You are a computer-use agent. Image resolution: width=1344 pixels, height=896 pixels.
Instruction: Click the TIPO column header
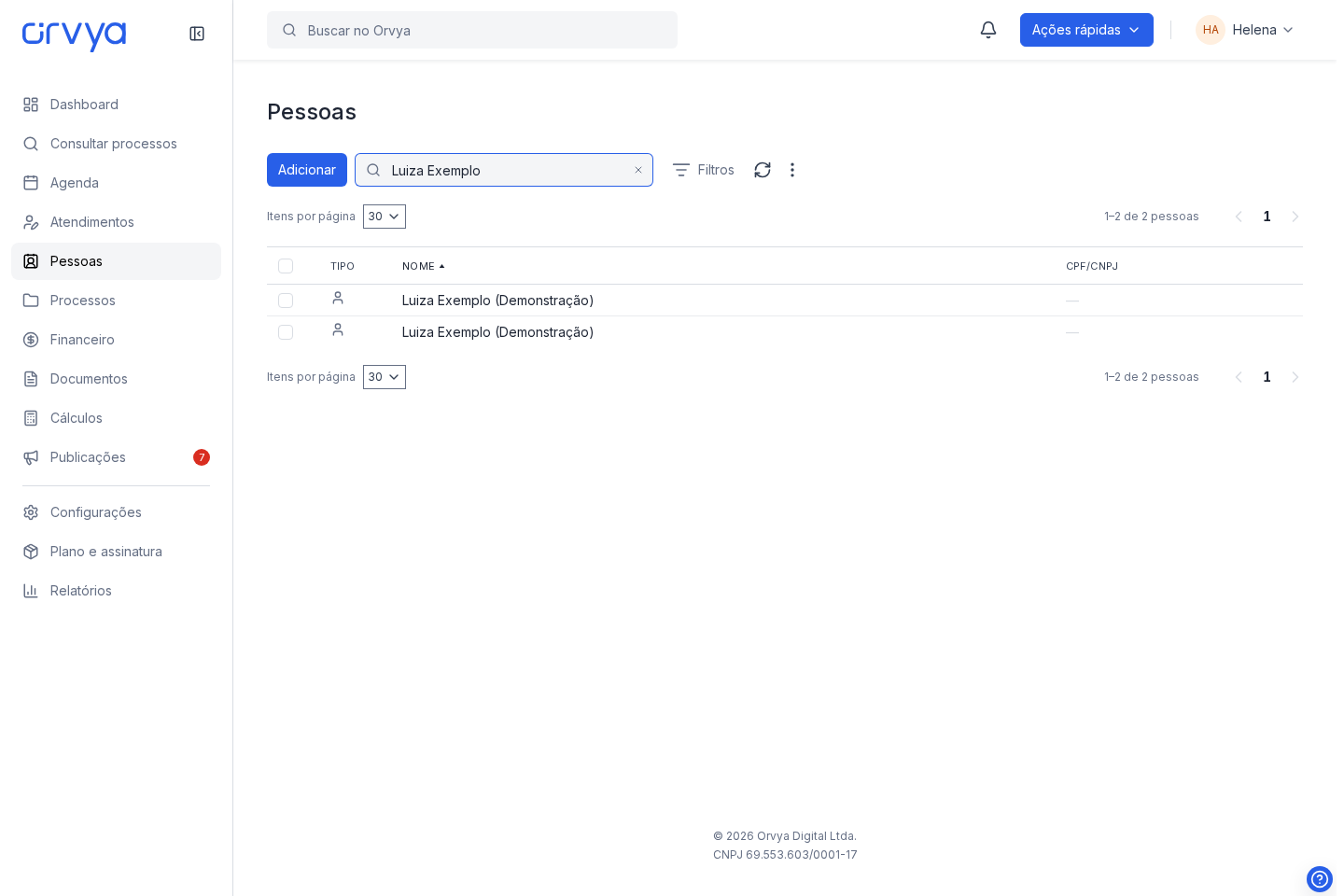coord(343,266)
